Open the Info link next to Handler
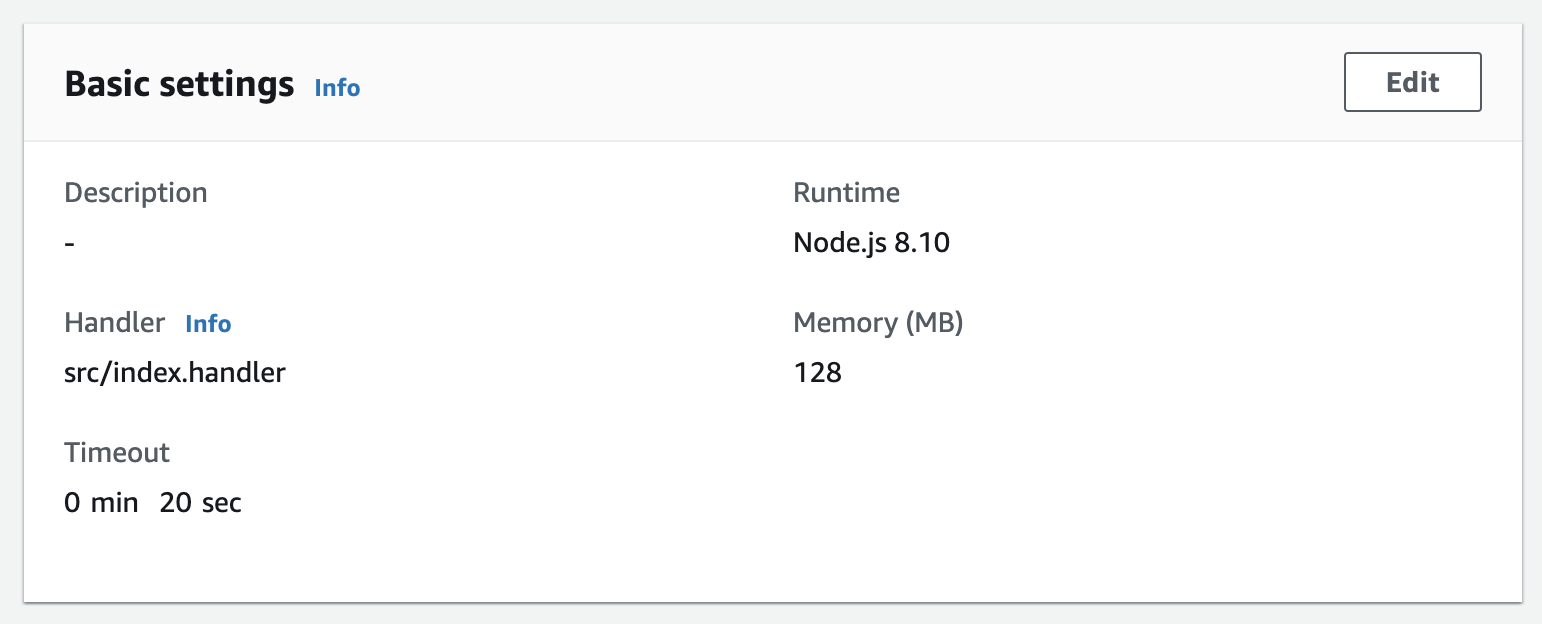 pyautogui.click(x=207, y=324)
